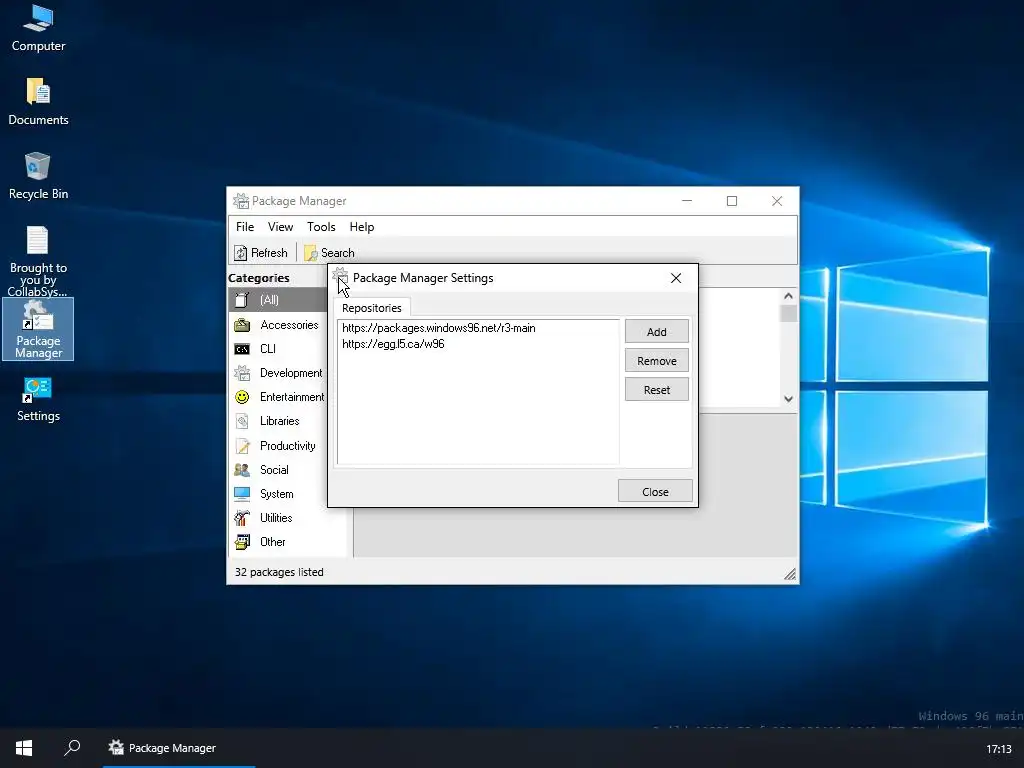1024x768 pixels.
Task: Open taskbar search magnifier
Action: pos(72,748)
